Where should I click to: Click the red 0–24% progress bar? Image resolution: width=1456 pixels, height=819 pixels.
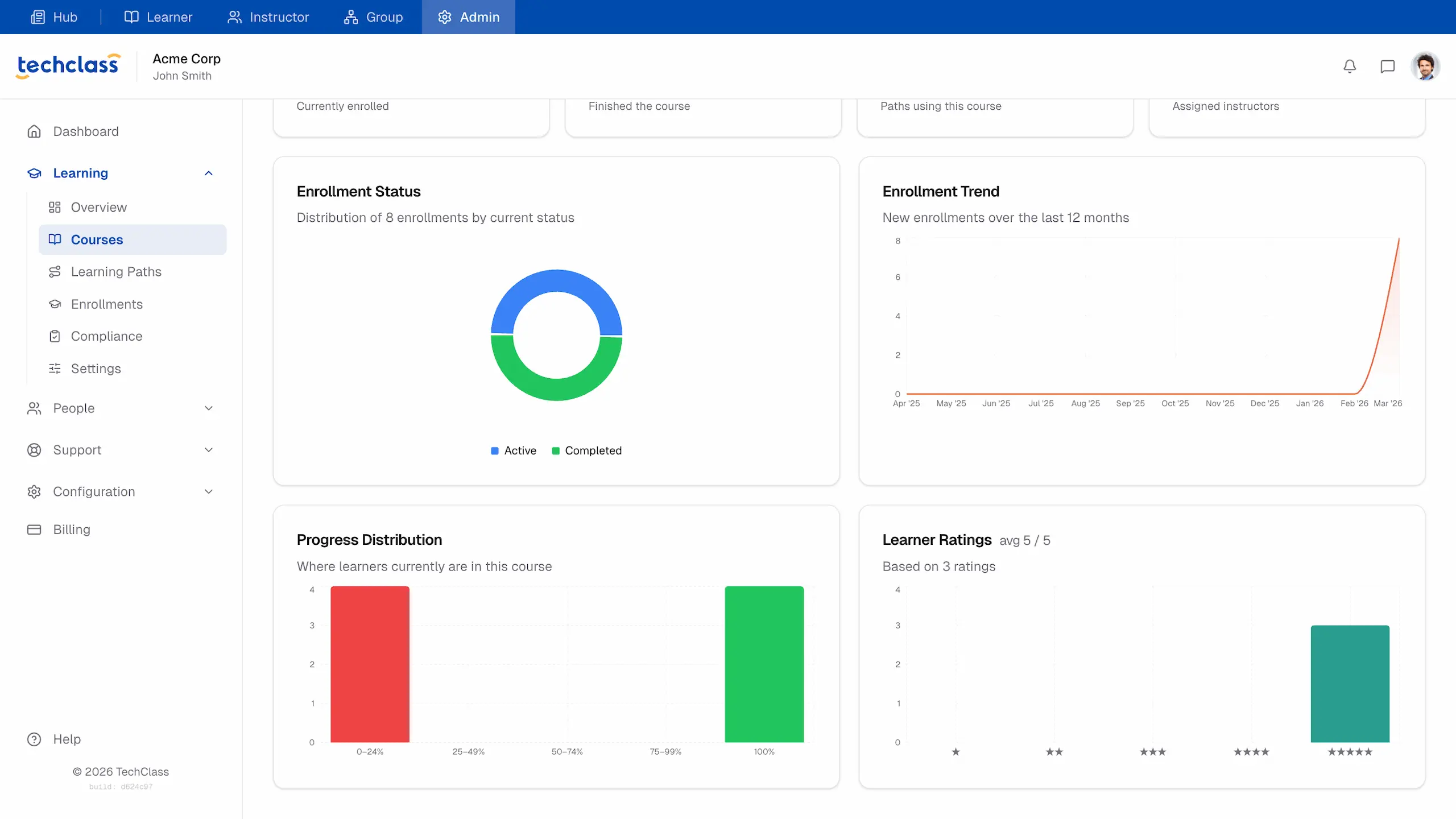pyautogui.click(x=370, y=664)
